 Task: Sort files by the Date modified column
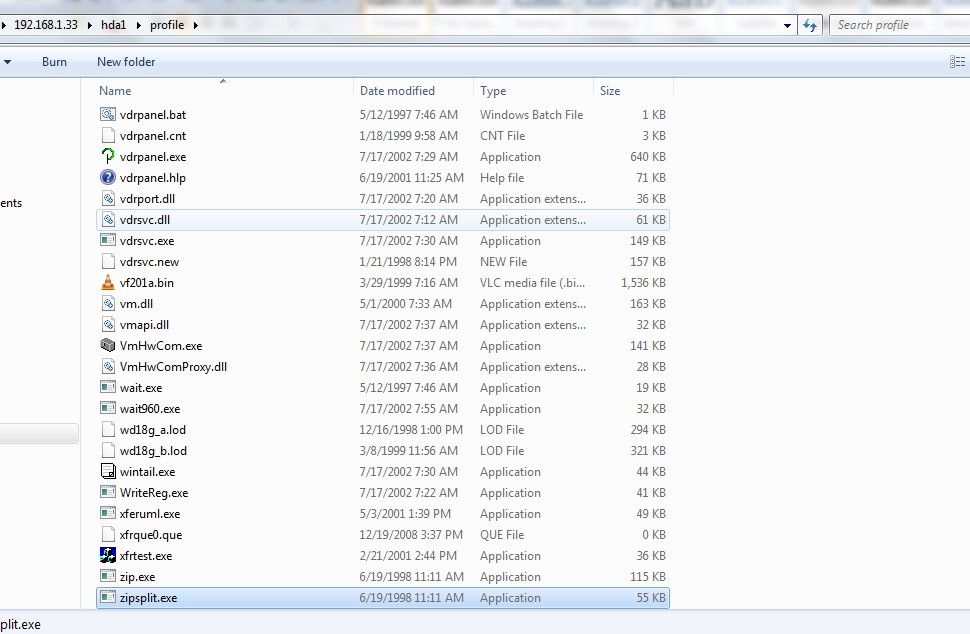397,91
